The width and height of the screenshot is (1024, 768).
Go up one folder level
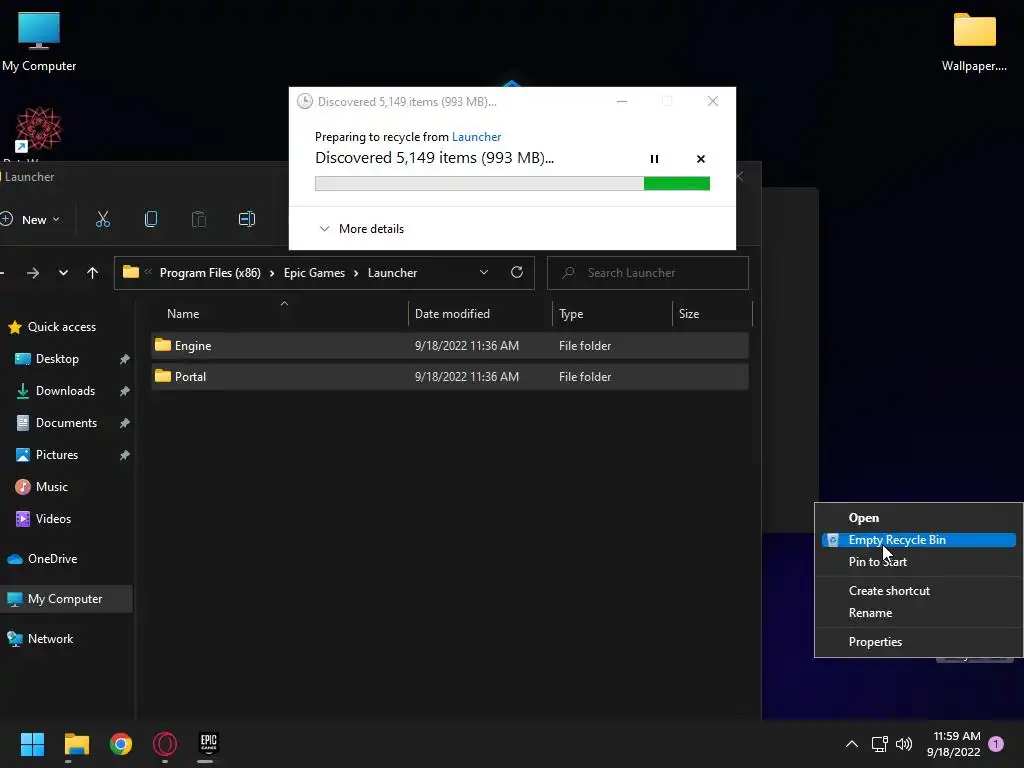(x=93, y=273)
